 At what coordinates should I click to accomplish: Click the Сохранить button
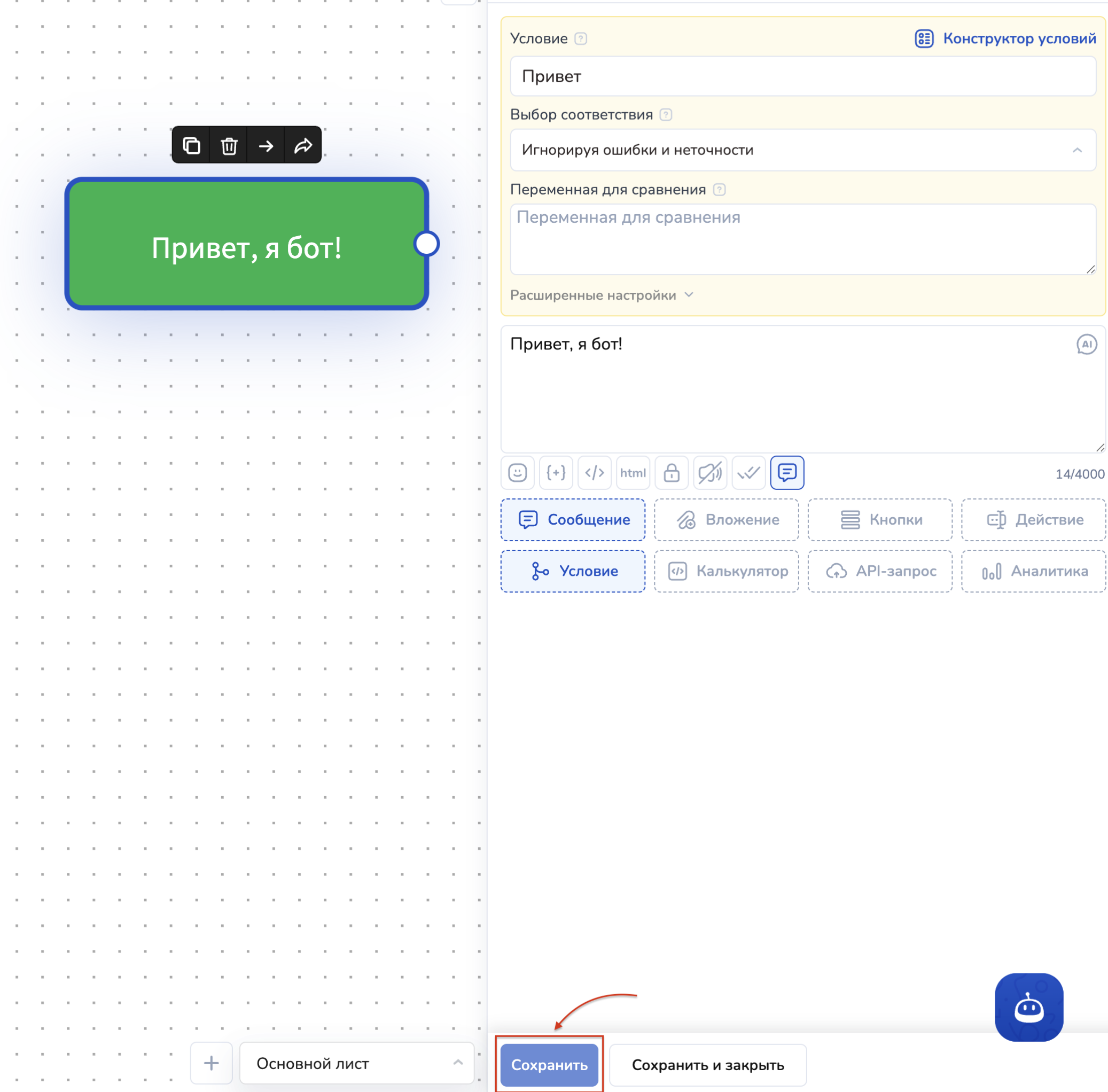point(549,1064)
